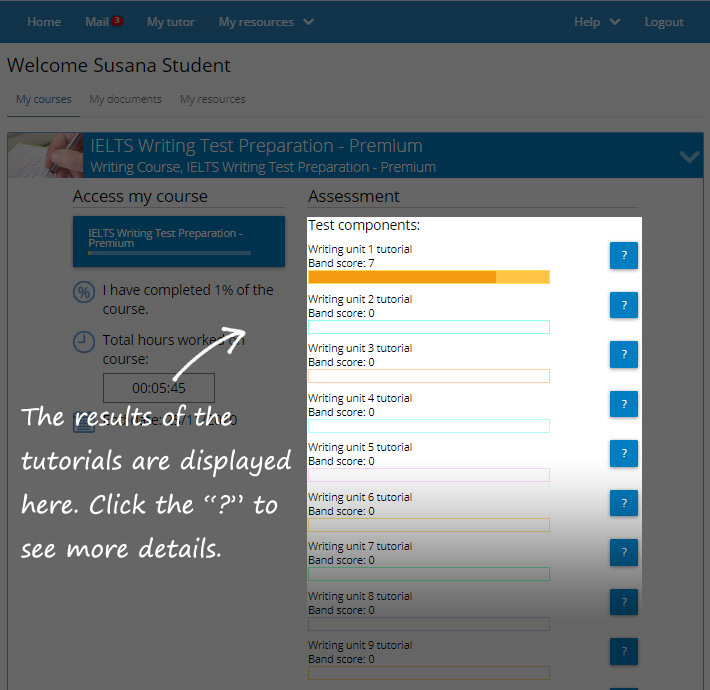Open My tutor page
Screen dimensions: 710x690
click(x=171, y=22)
